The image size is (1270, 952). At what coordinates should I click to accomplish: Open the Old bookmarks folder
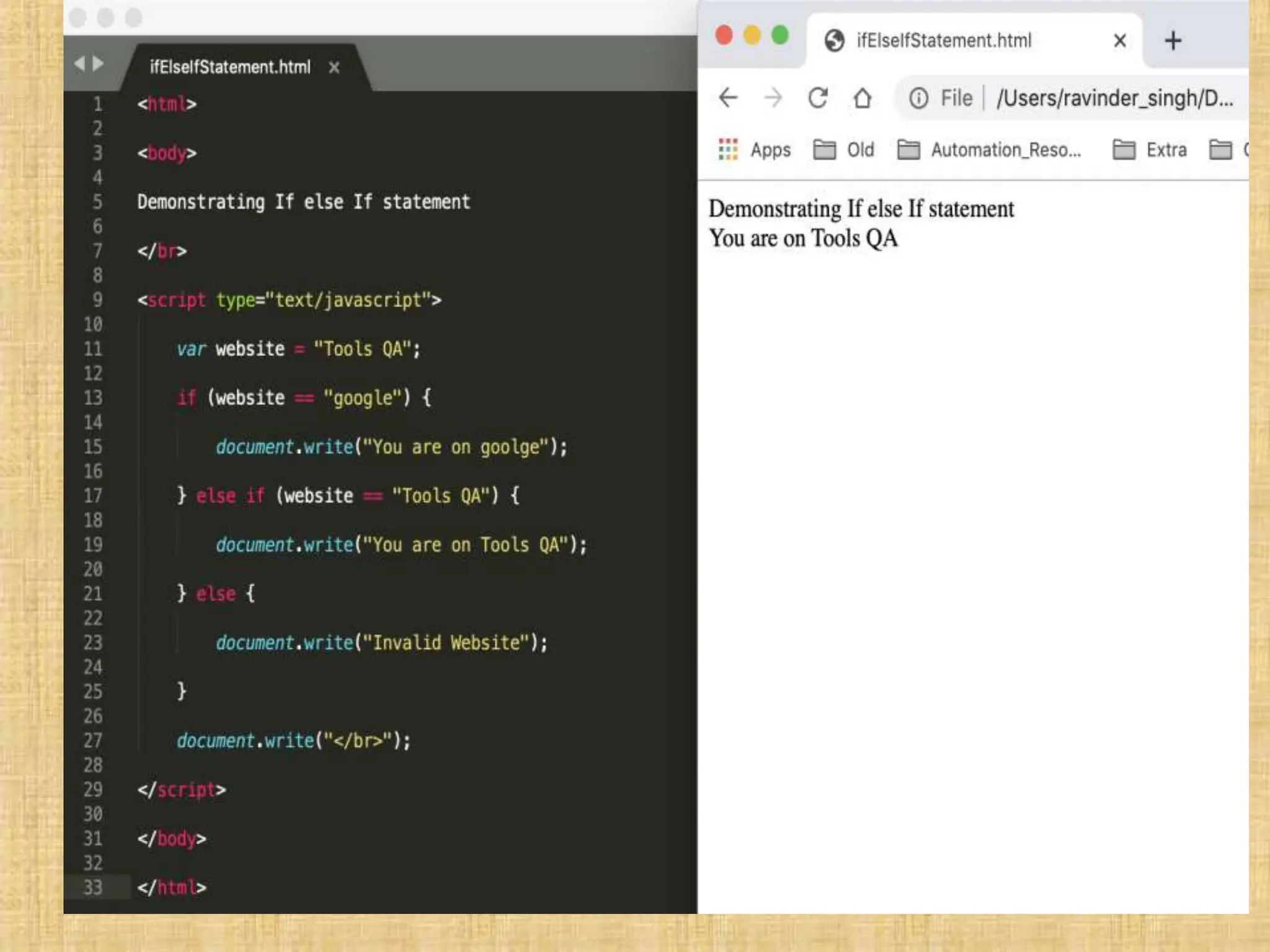[844, 150]
